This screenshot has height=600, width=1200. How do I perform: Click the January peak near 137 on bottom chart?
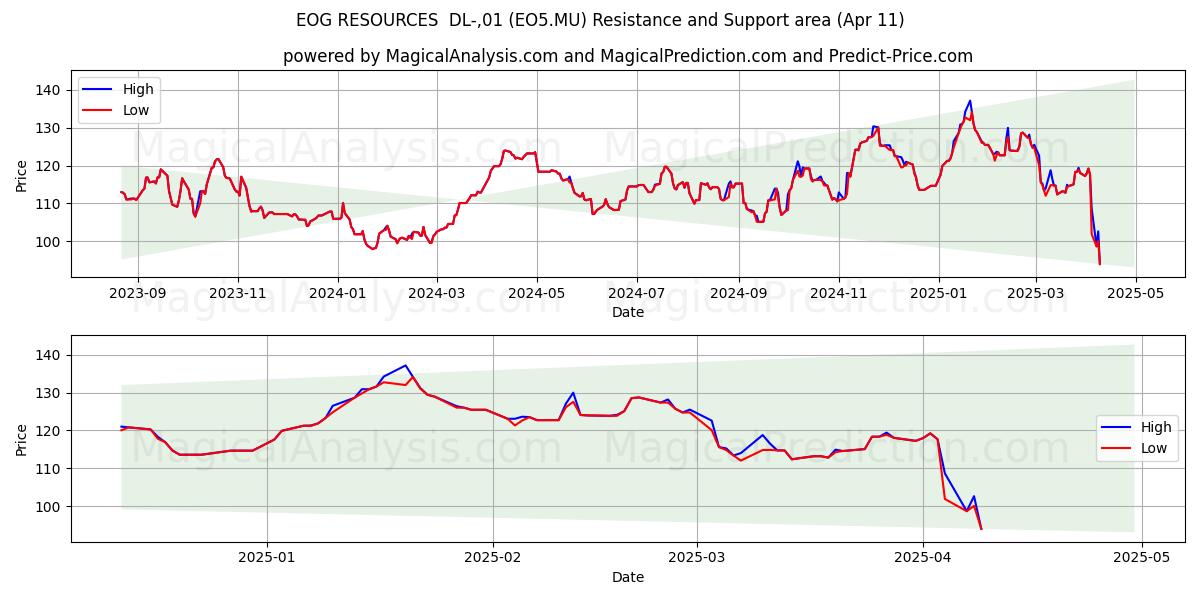click(x=405, y=365)
